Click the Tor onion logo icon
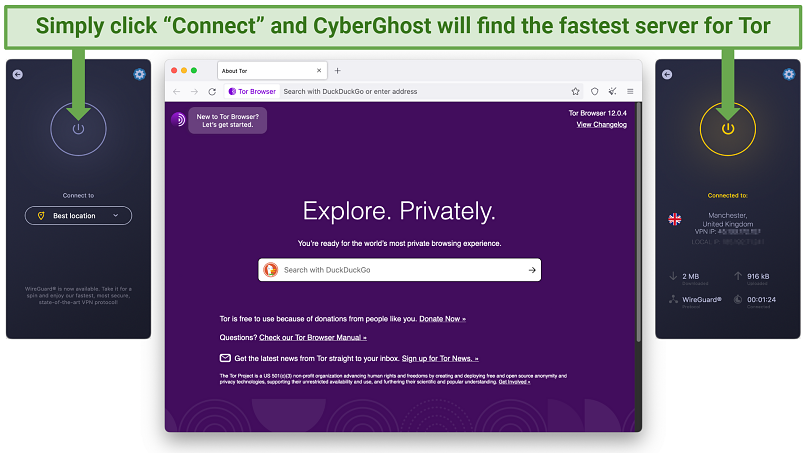The height and width of the screenshot is (453, 806). click(178, 120)
